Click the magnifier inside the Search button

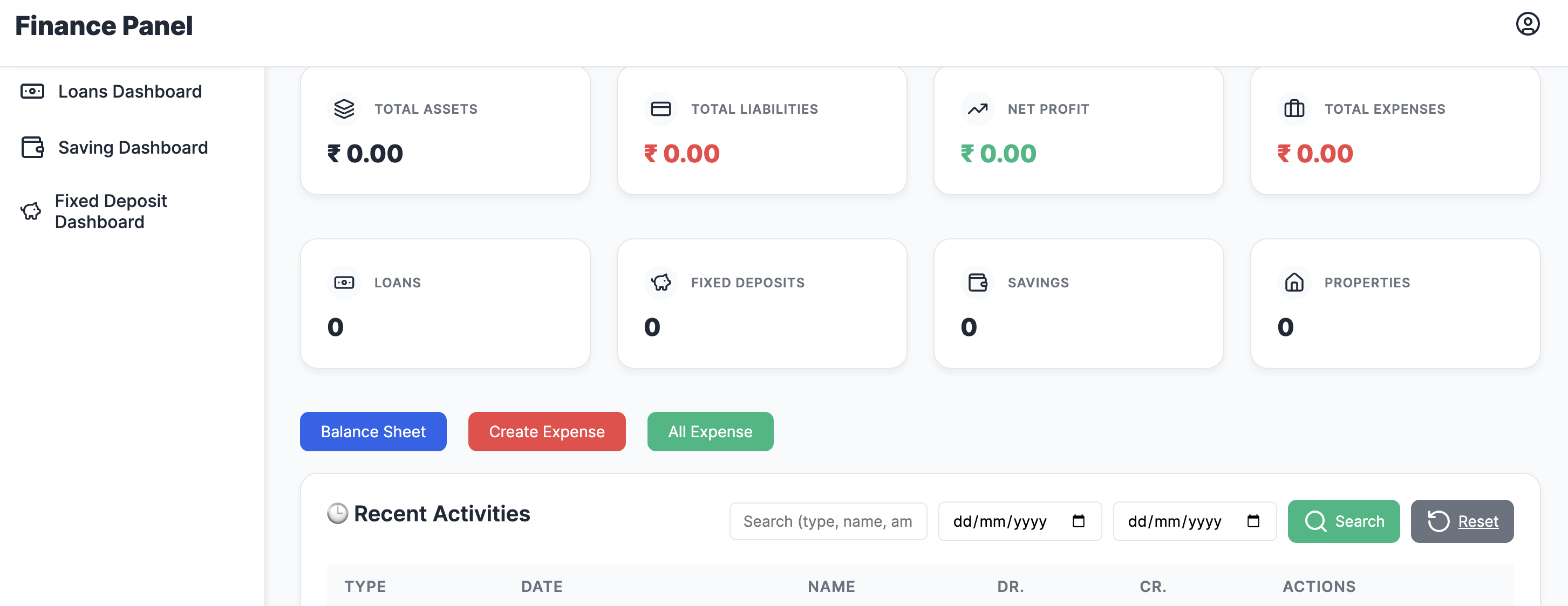click(x=1315, y=521)
